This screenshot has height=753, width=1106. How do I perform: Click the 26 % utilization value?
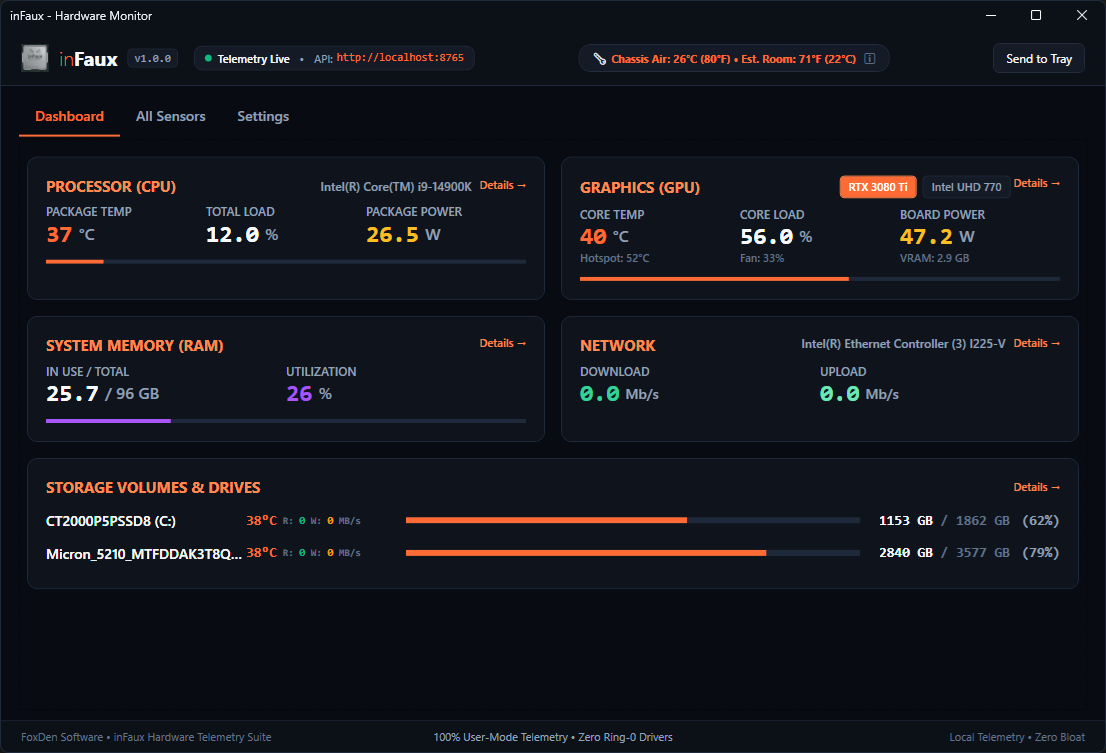click(309, 394)
